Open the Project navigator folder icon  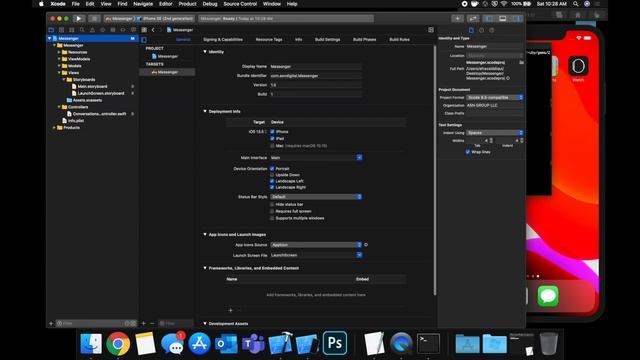(51, 30)
